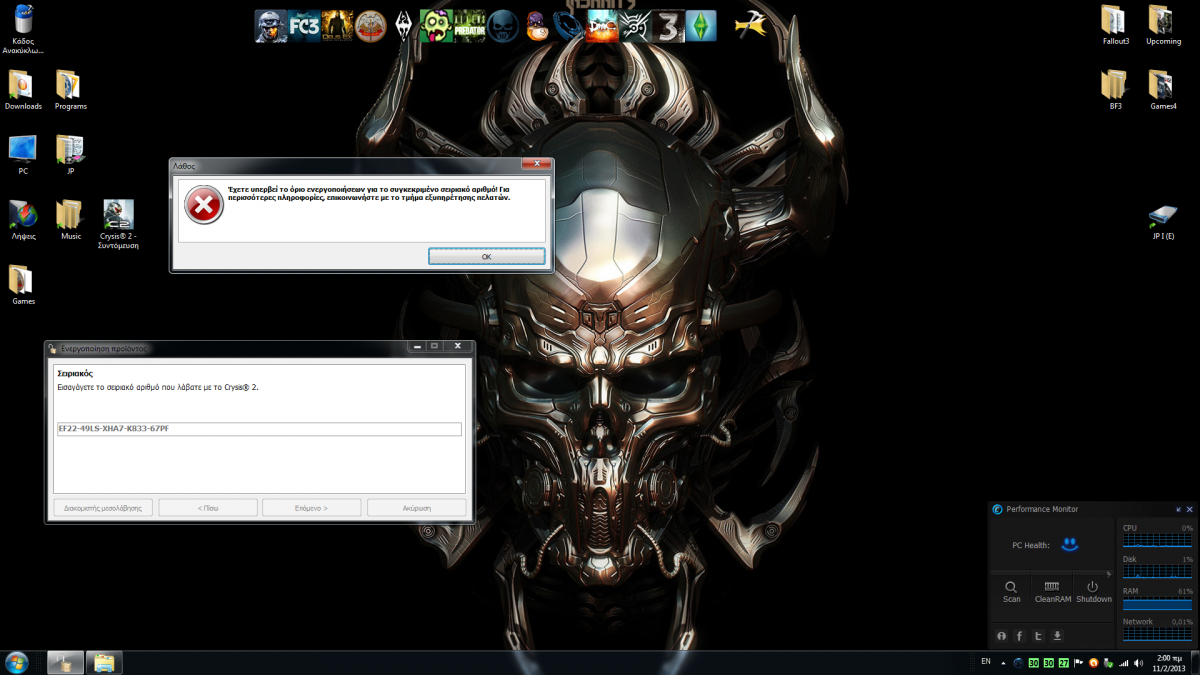Launch Deus Ex from the dock
Screen dimensions: 1200x675
click(x=337, y=26)
